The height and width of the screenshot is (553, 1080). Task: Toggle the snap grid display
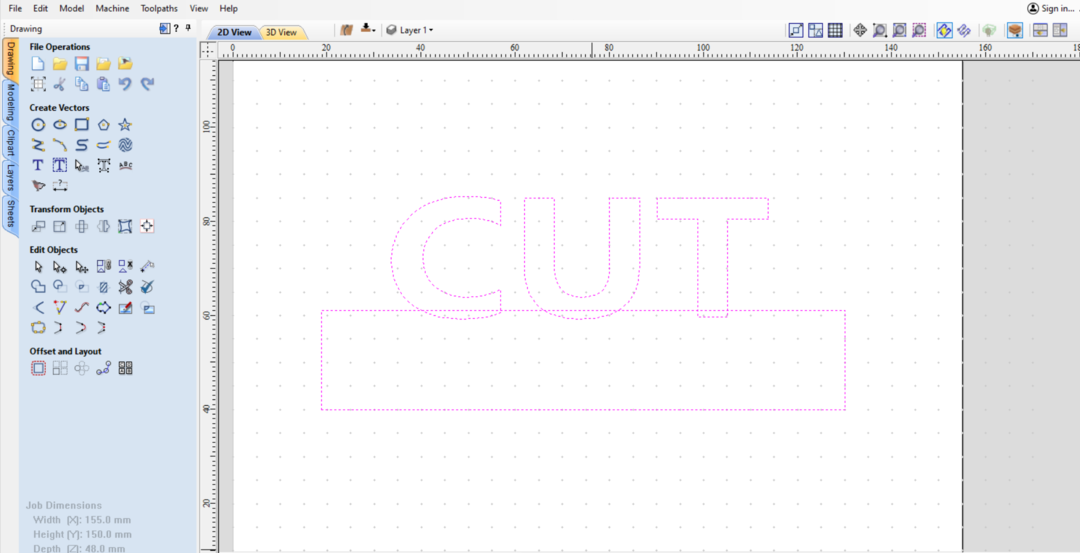coord(835,31)
